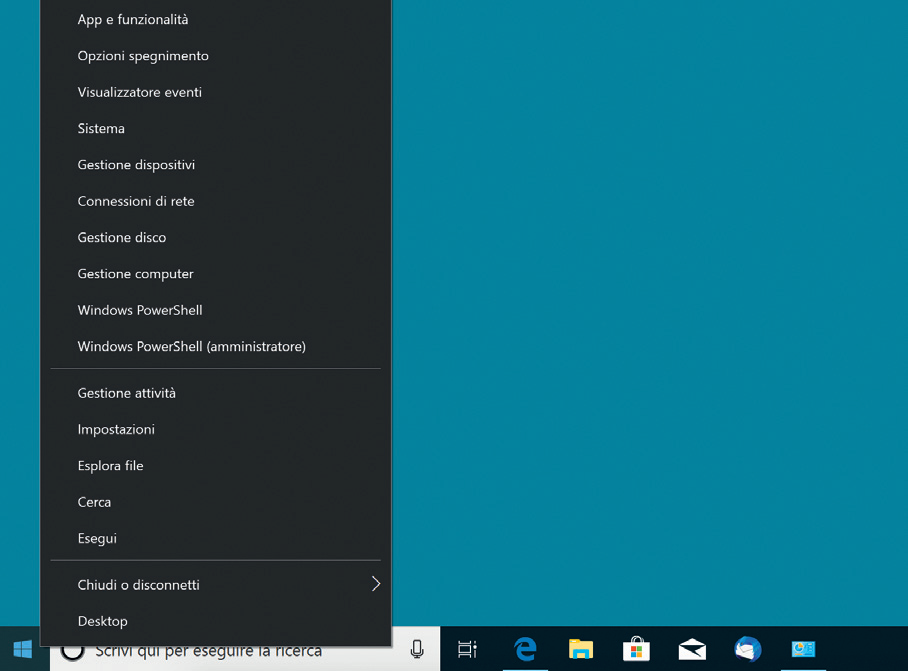The image size is (908, 671).
Task: Open Microsoft Store taskbar icon
Action: click(x=636, y=650)
